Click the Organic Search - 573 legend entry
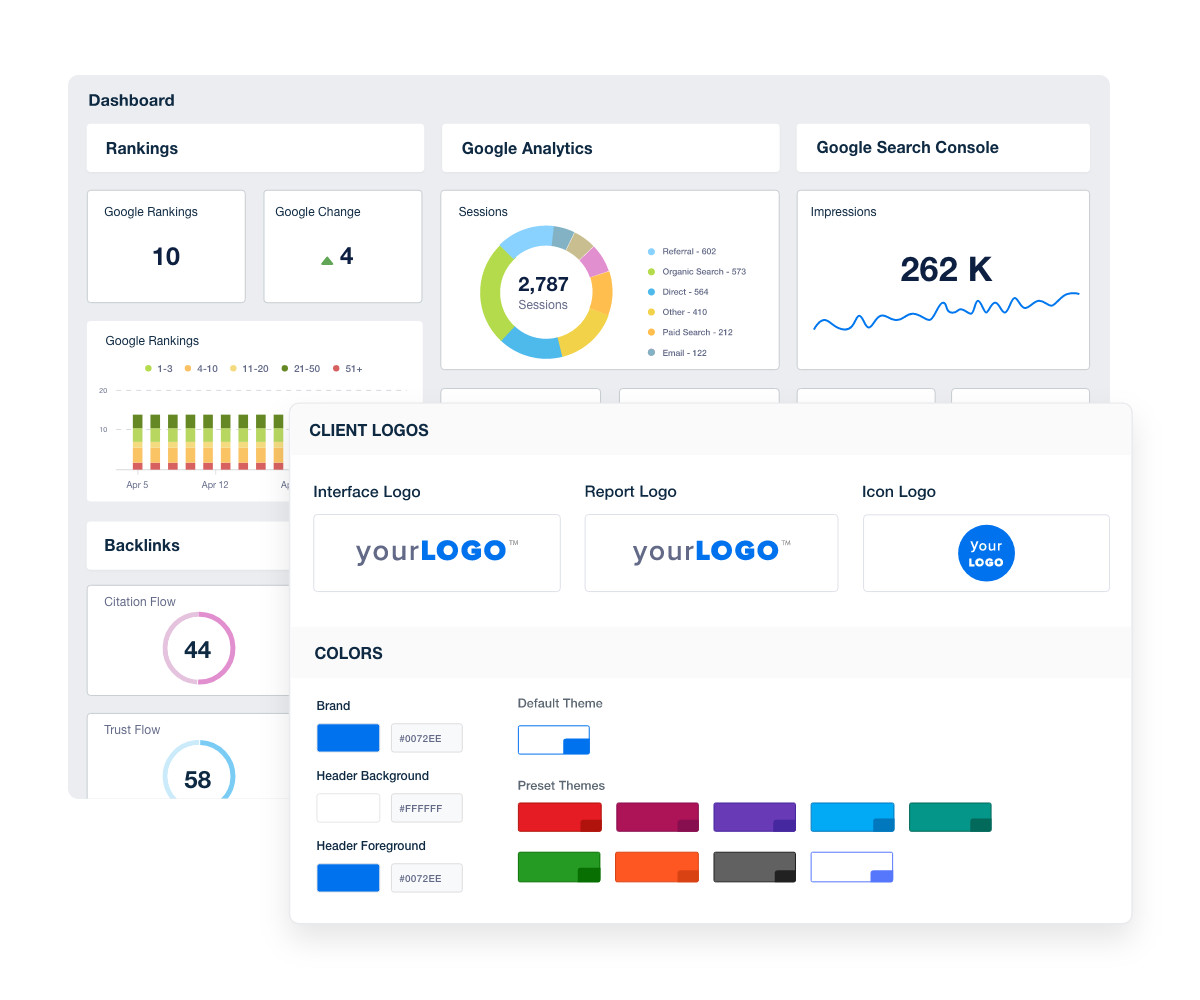The image size is (1200, 1000). coord(697,272)
